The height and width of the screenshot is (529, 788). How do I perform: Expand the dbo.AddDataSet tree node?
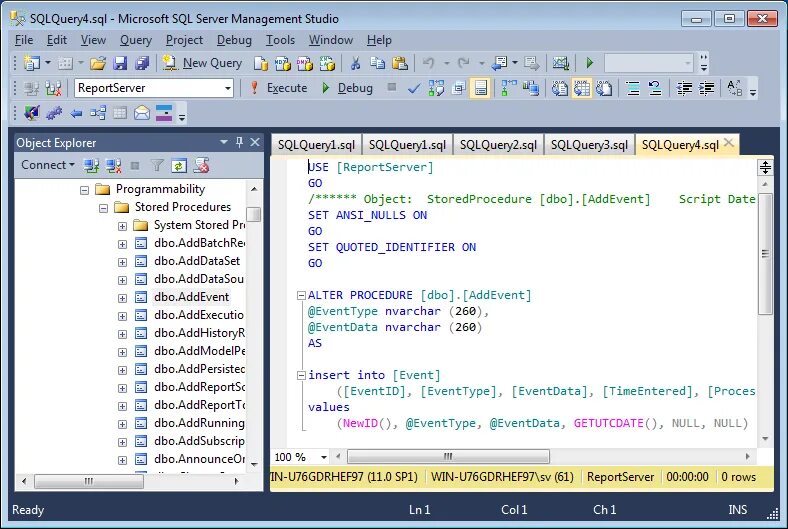coord(122,262)
